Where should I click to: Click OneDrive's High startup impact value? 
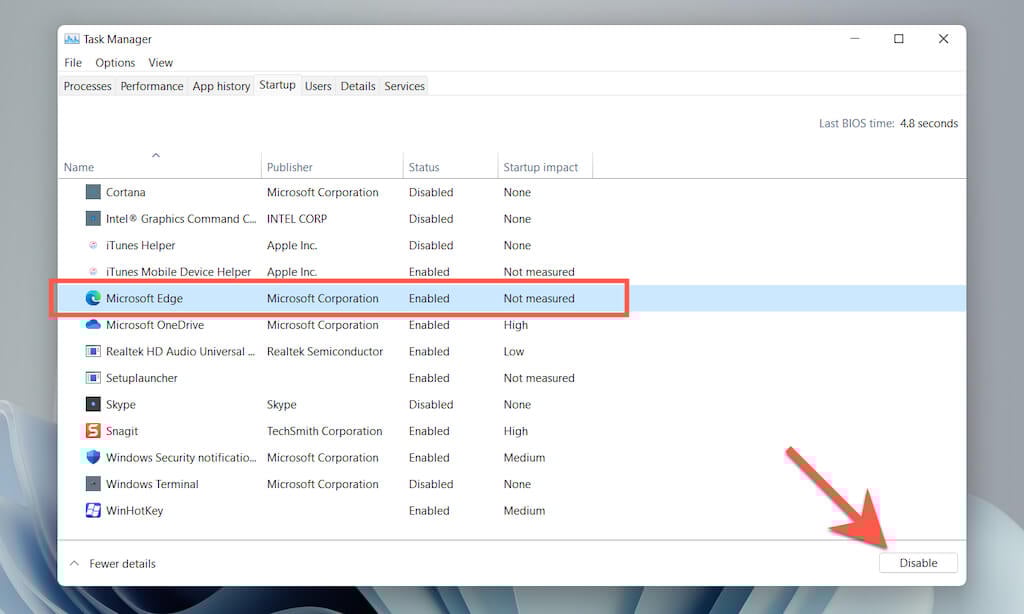[515, 325]
